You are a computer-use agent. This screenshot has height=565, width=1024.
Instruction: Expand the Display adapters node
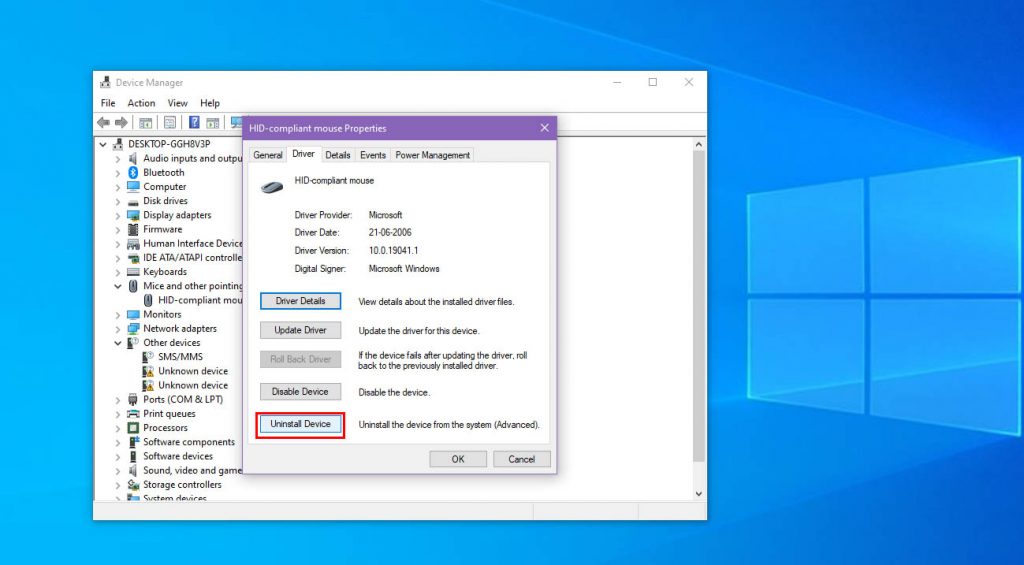pyautogui.click(x=118, y=215)
